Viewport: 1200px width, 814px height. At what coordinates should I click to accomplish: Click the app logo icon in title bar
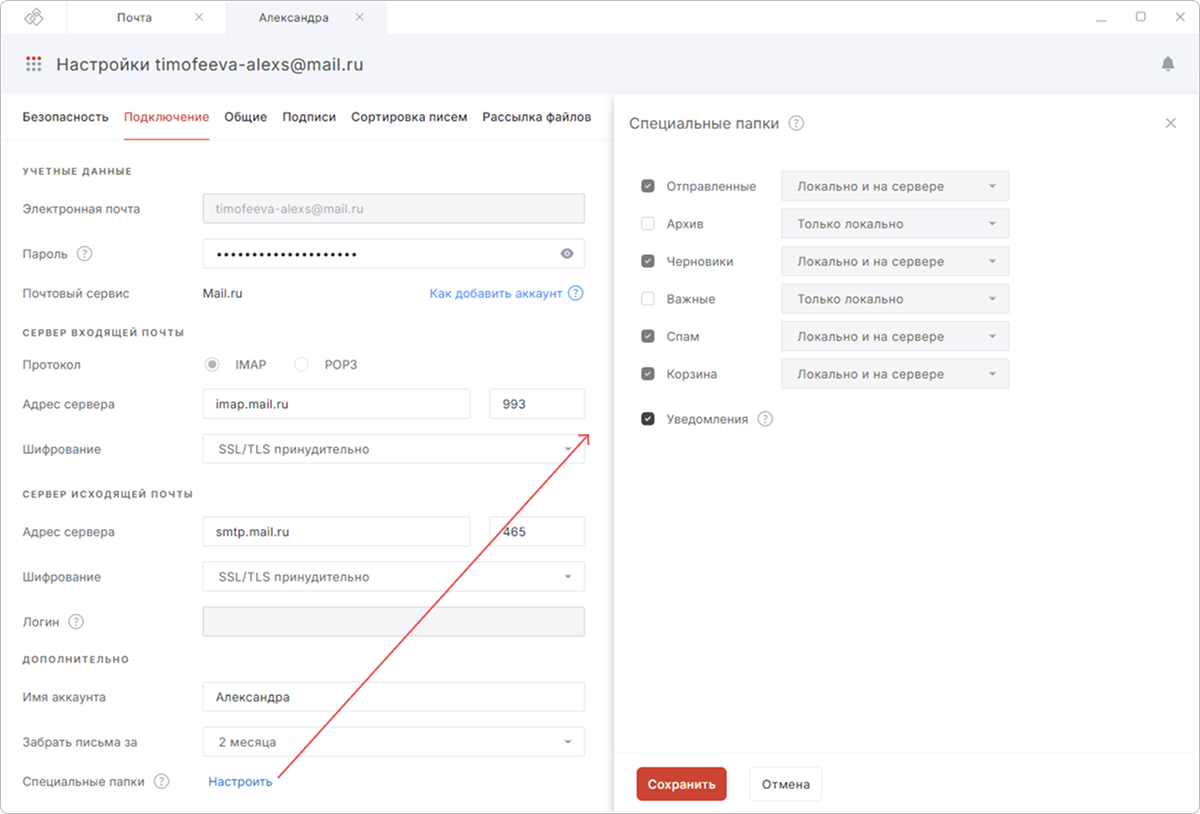34,18
